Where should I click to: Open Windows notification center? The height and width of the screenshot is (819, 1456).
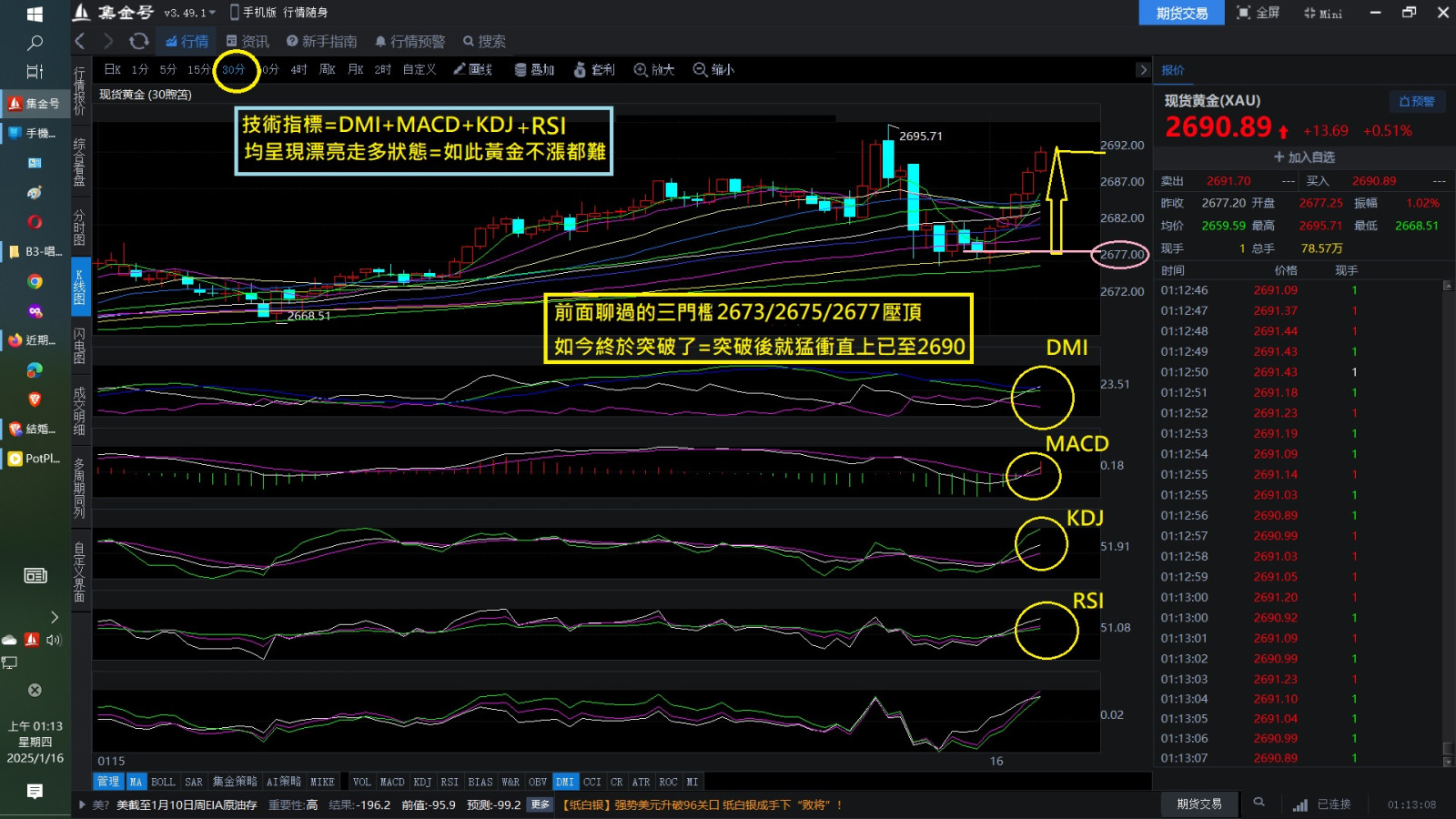35,792
